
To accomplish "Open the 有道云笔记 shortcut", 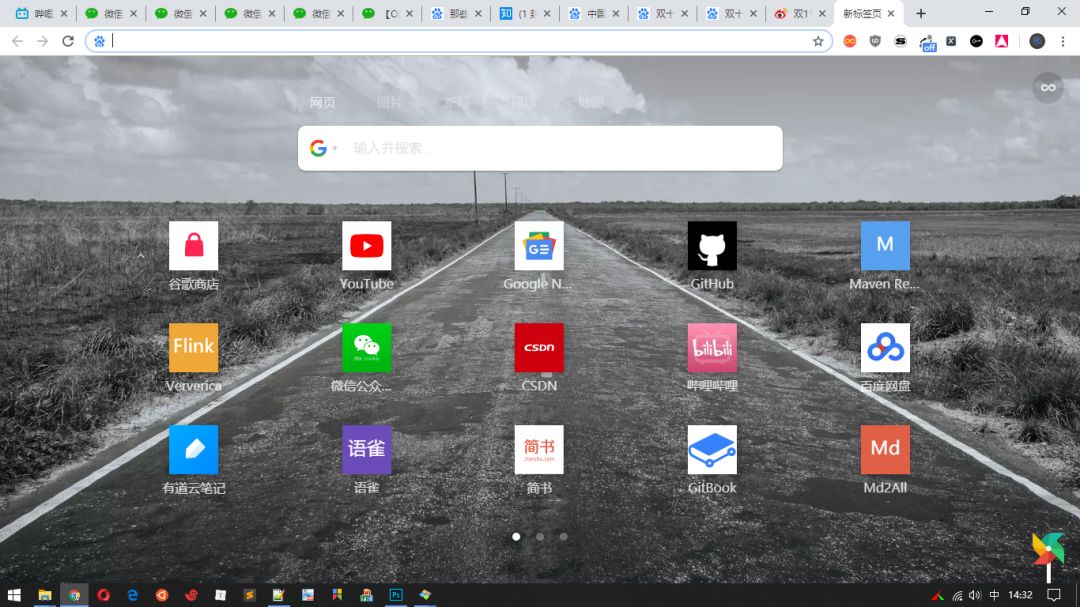I will point(194,450).
